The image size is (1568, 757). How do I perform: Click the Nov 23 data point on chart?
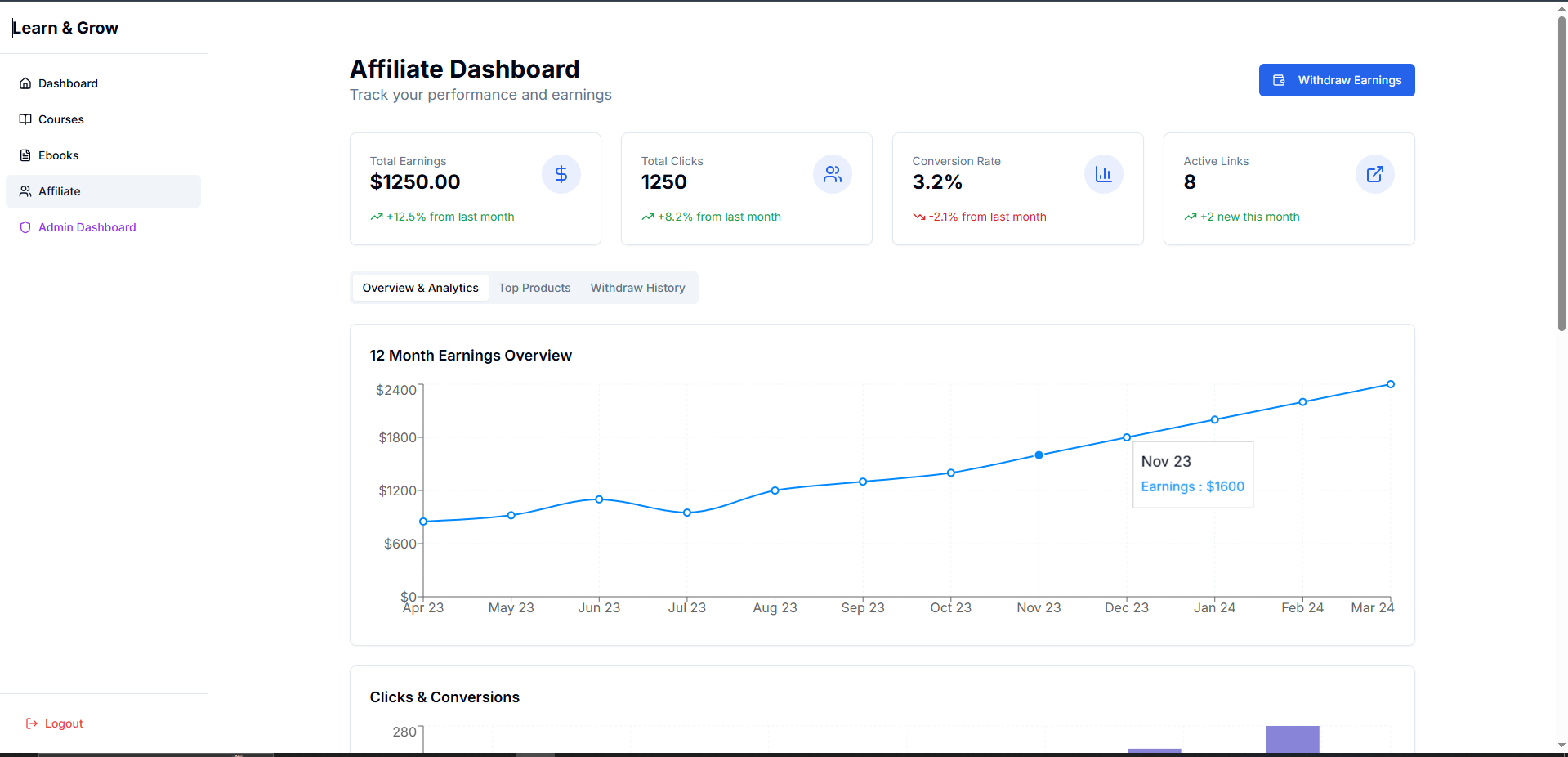coord(1039,455)
